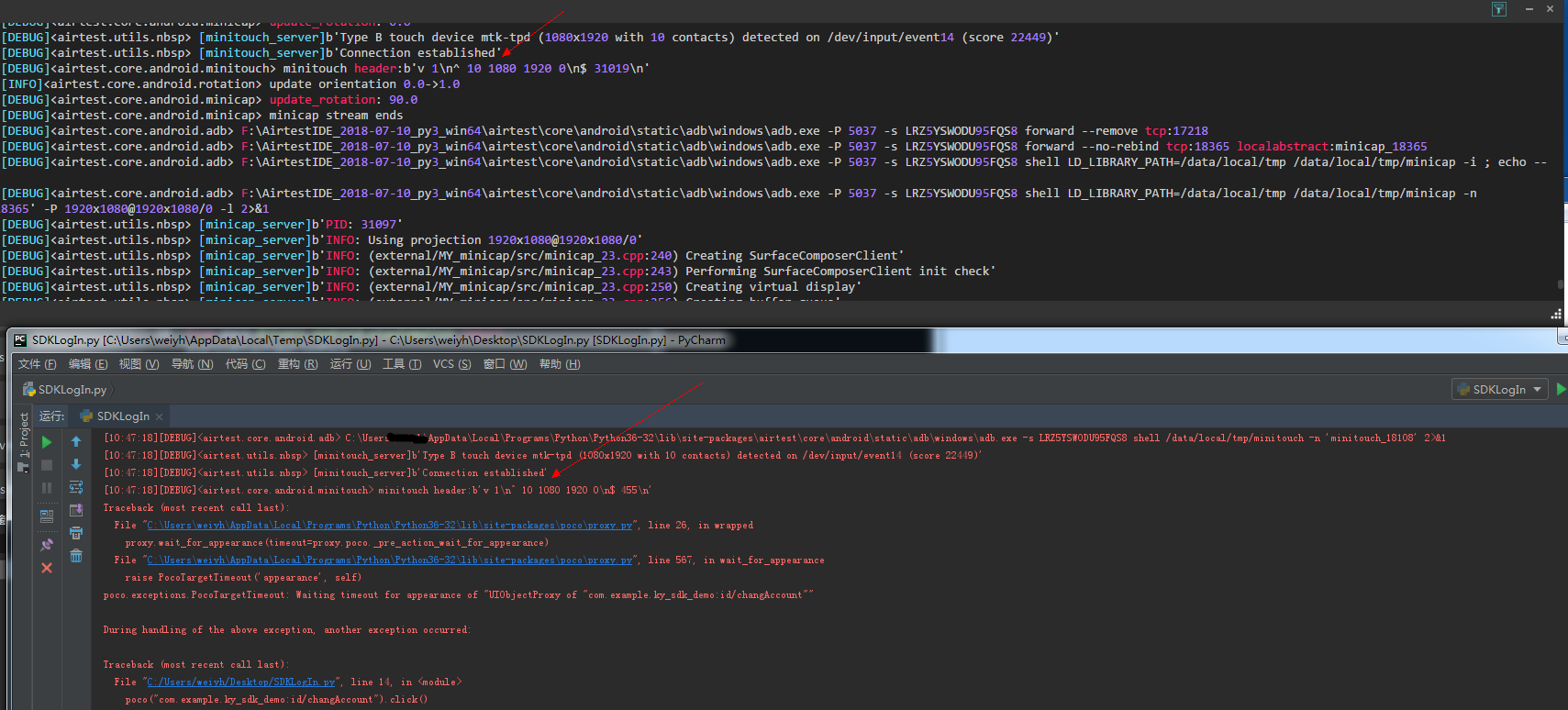Click the 'During handling of the above exception' line
This screenshot has height=710, width=1568.
[286, 630]
